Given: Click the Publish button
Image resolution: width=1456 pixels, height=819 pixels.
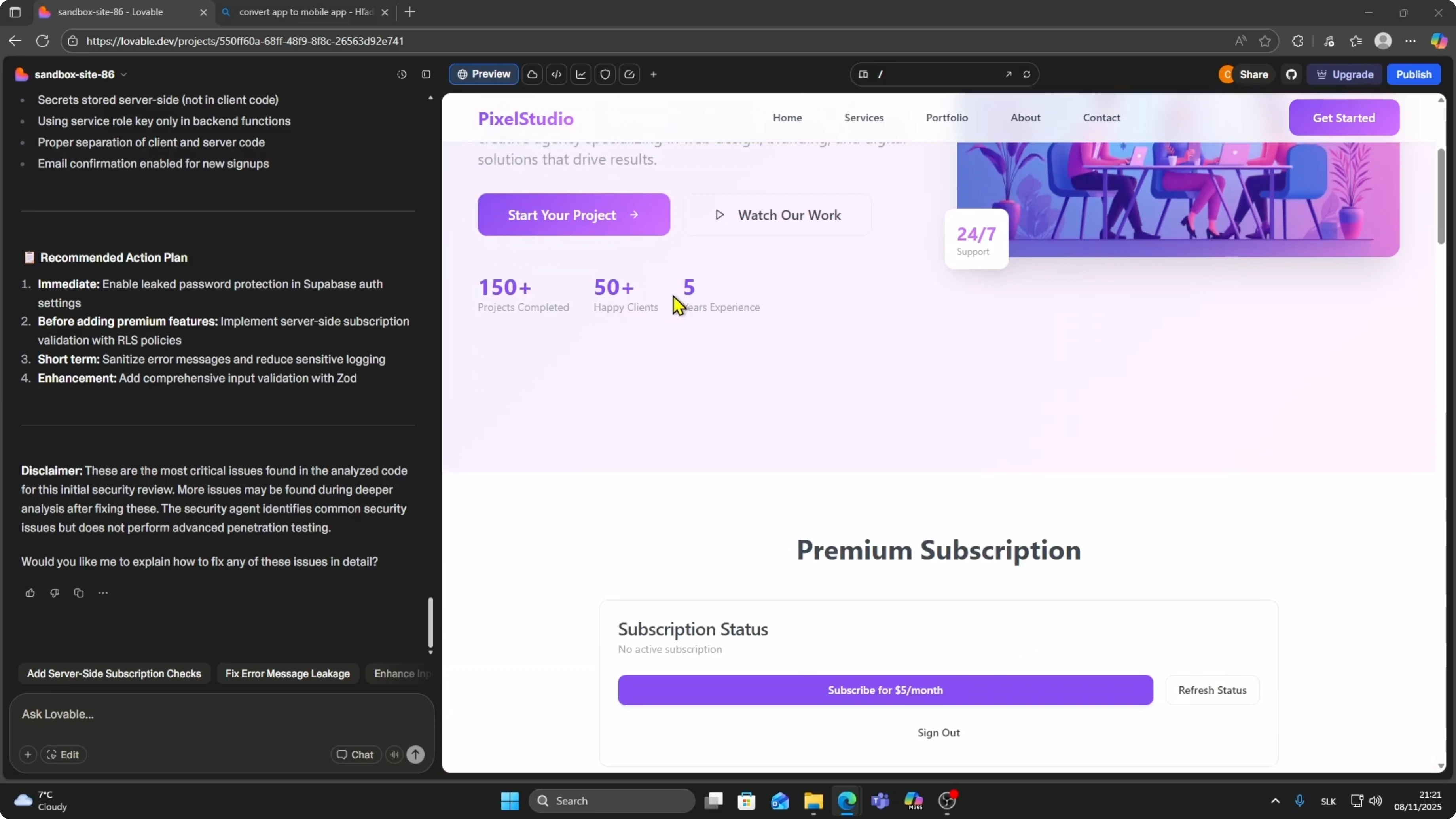Looking at the screenshot, I should [1414, 74].
